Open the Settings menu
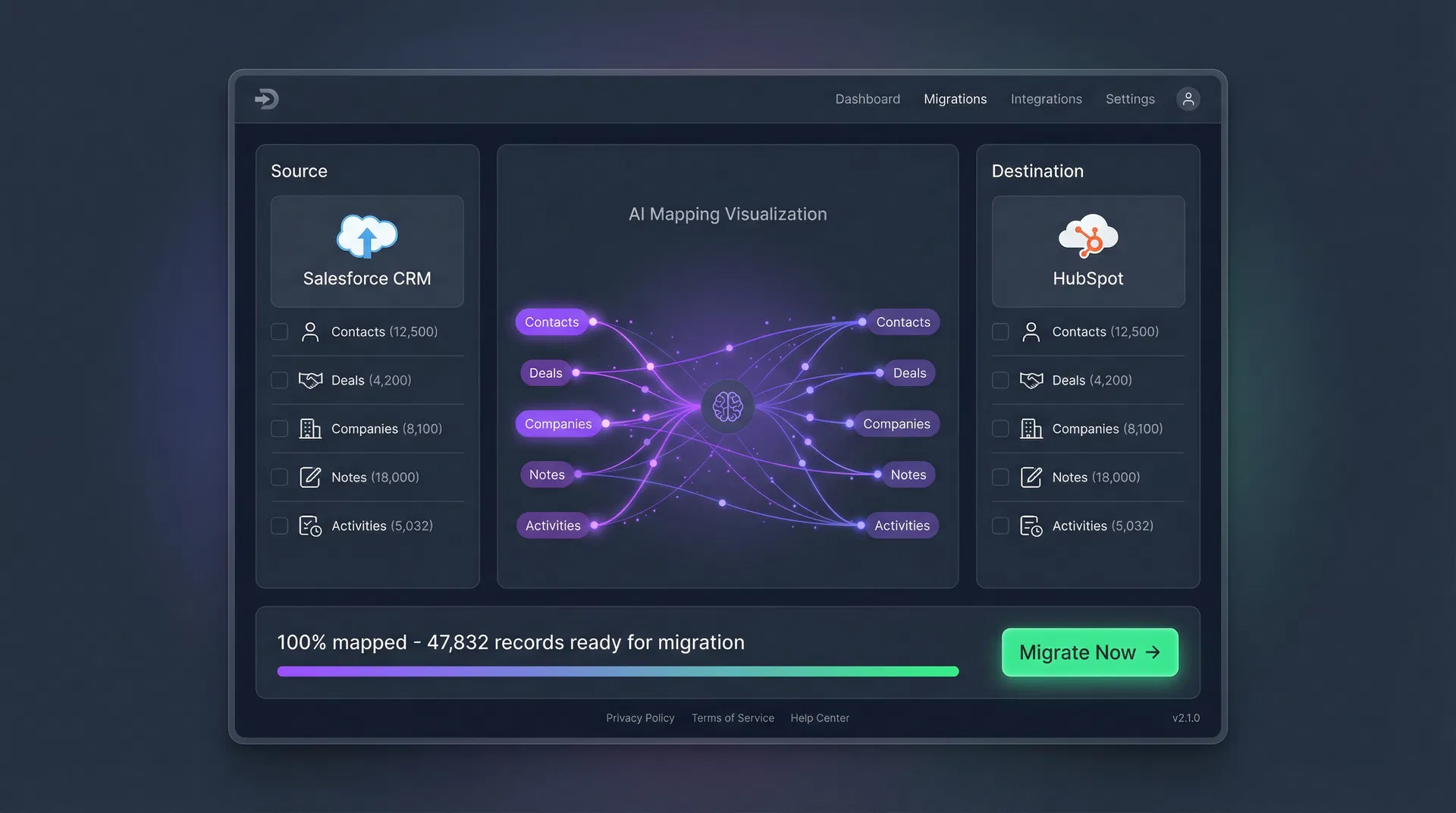Viewport: 1456px width, 813px height. (x=1130, y=99)
